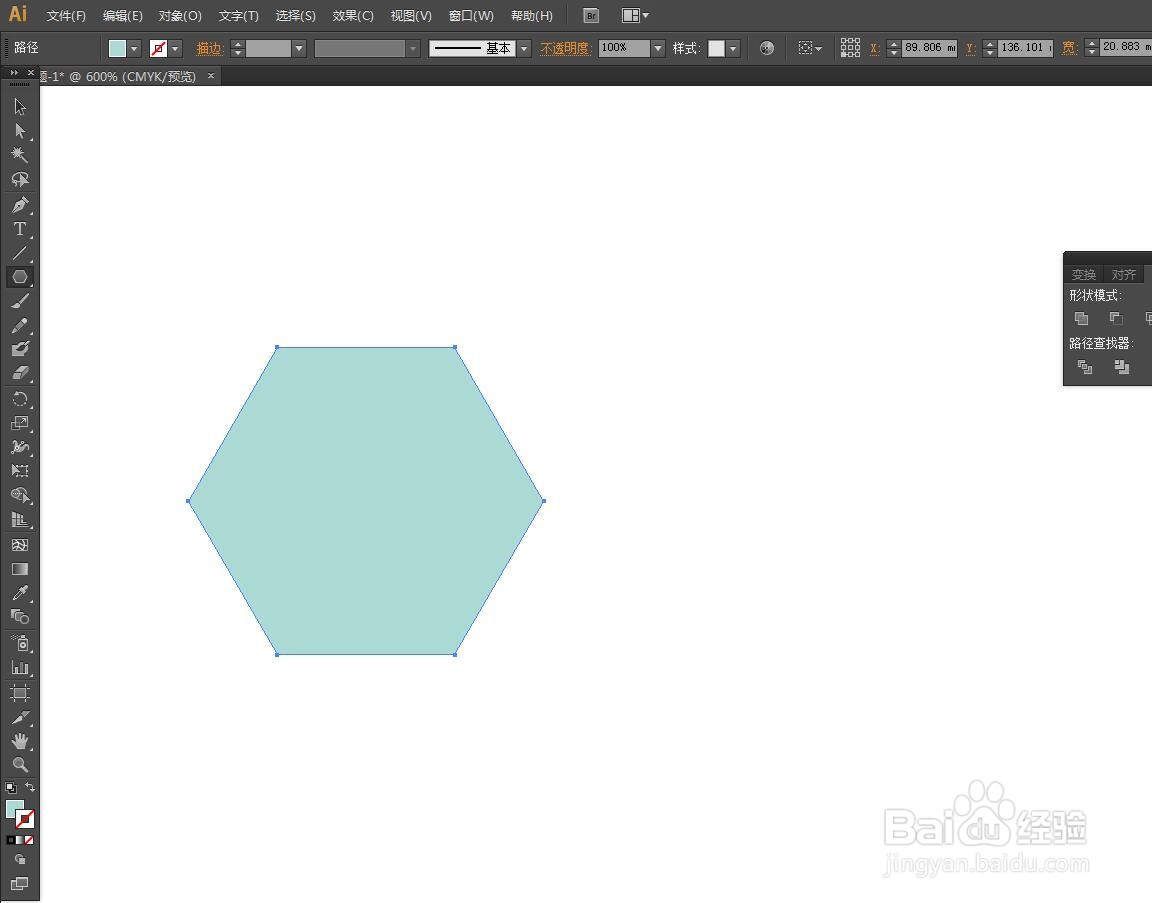Select the Rotate tool
Screen dimensions: 1152x903
click(x=20, y=399)
